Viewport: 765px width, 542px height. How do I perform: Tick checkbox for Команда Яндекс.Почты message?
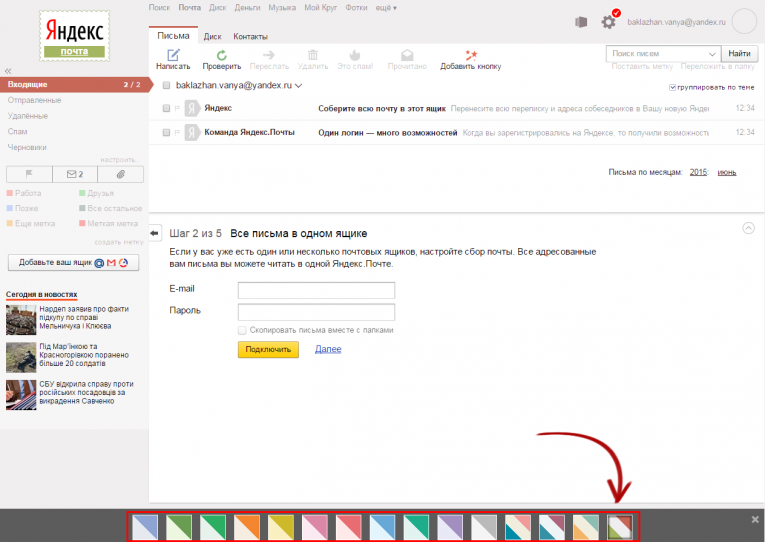[166, 132]
